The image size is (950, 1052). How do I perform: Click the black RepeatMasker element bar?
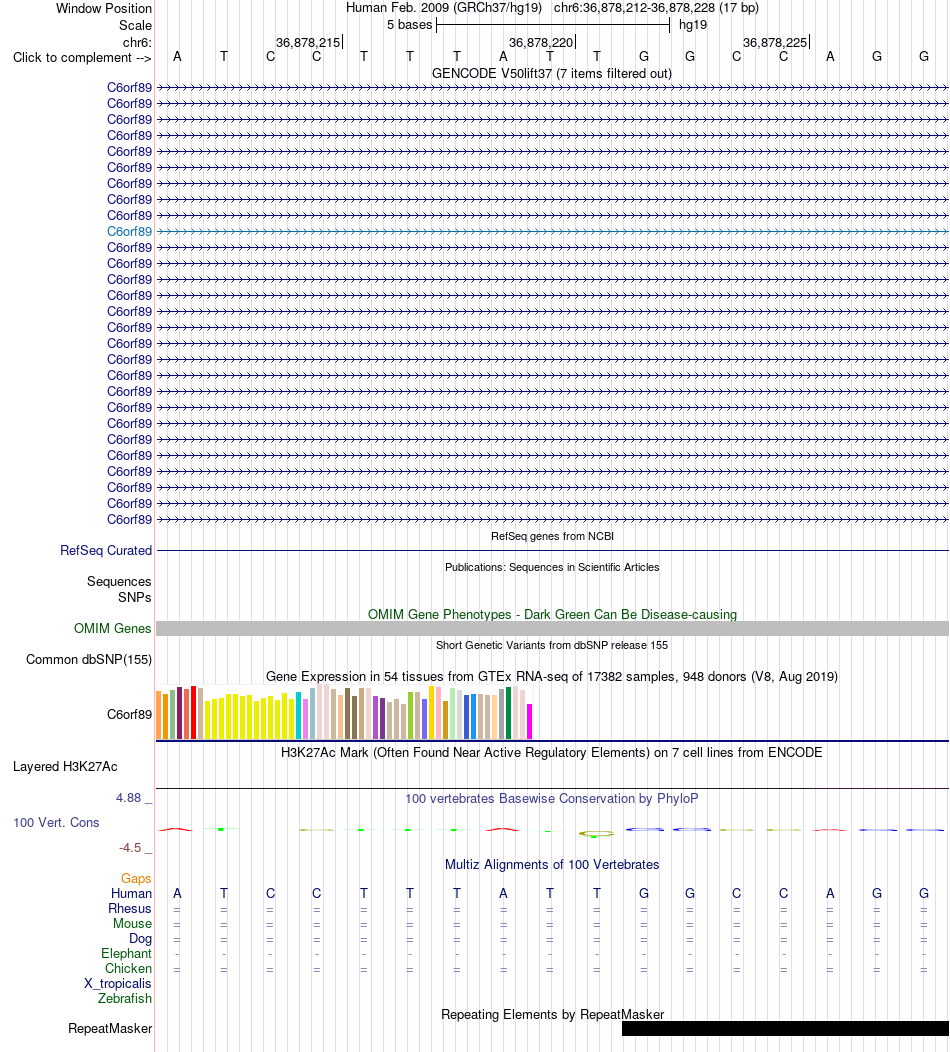(785, 1029)
